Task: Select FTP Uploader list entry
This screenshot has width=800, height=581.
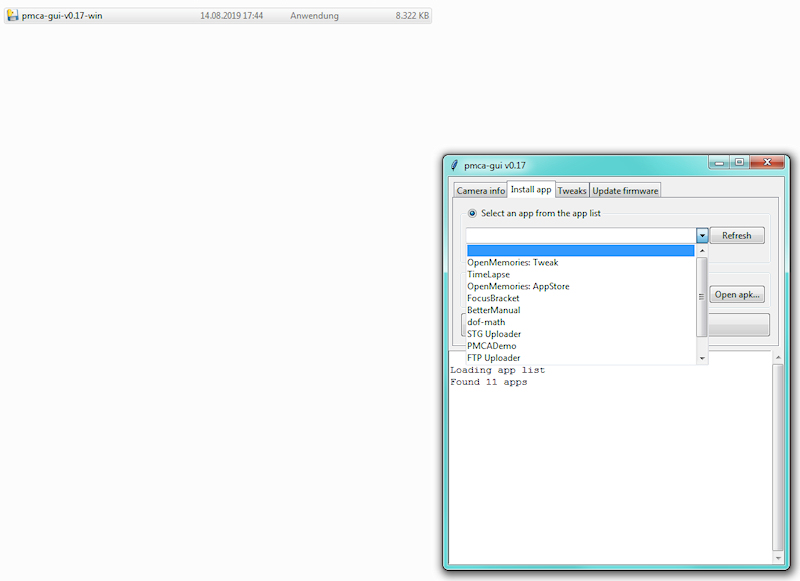Action: pos(493,358)
